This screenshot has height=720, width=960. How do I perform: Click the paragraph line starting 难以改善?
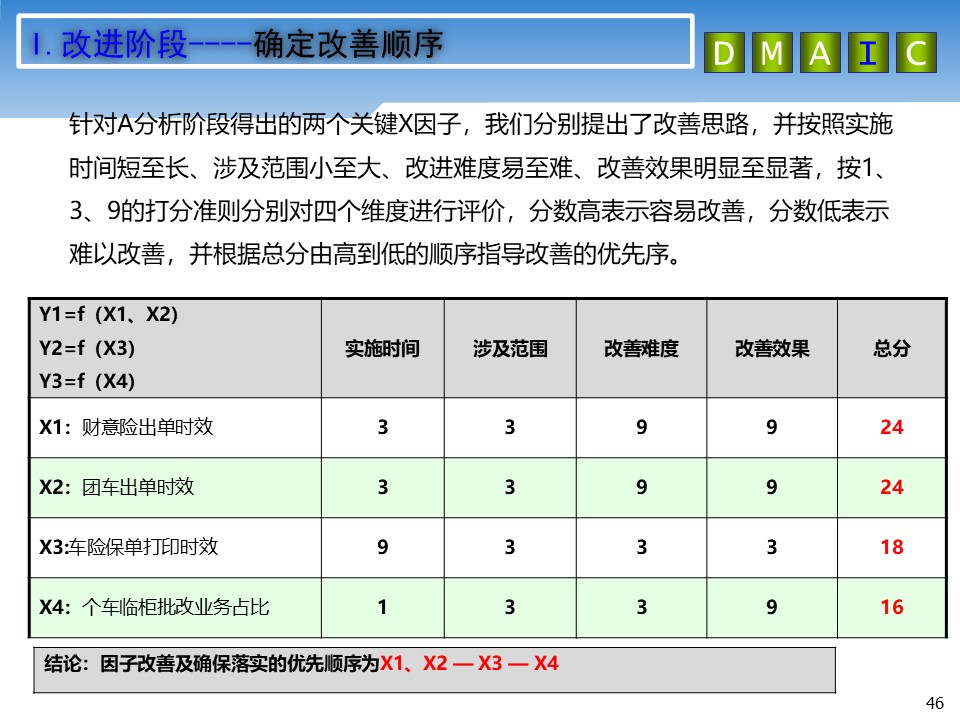(x=375, y=253)
